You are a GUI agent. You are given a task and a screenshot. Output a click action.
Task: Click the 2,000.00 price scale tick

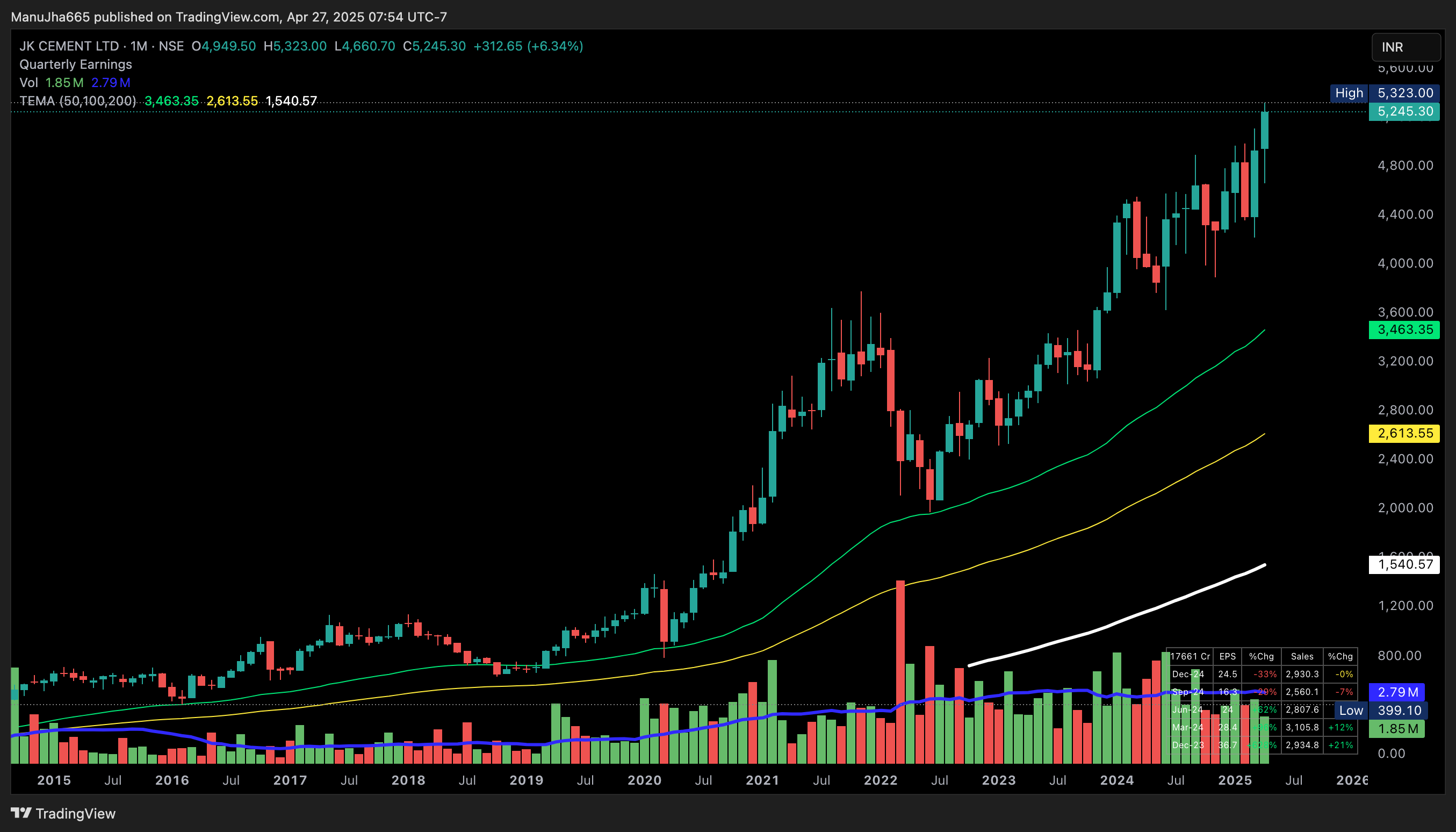tap(1405, 508)
